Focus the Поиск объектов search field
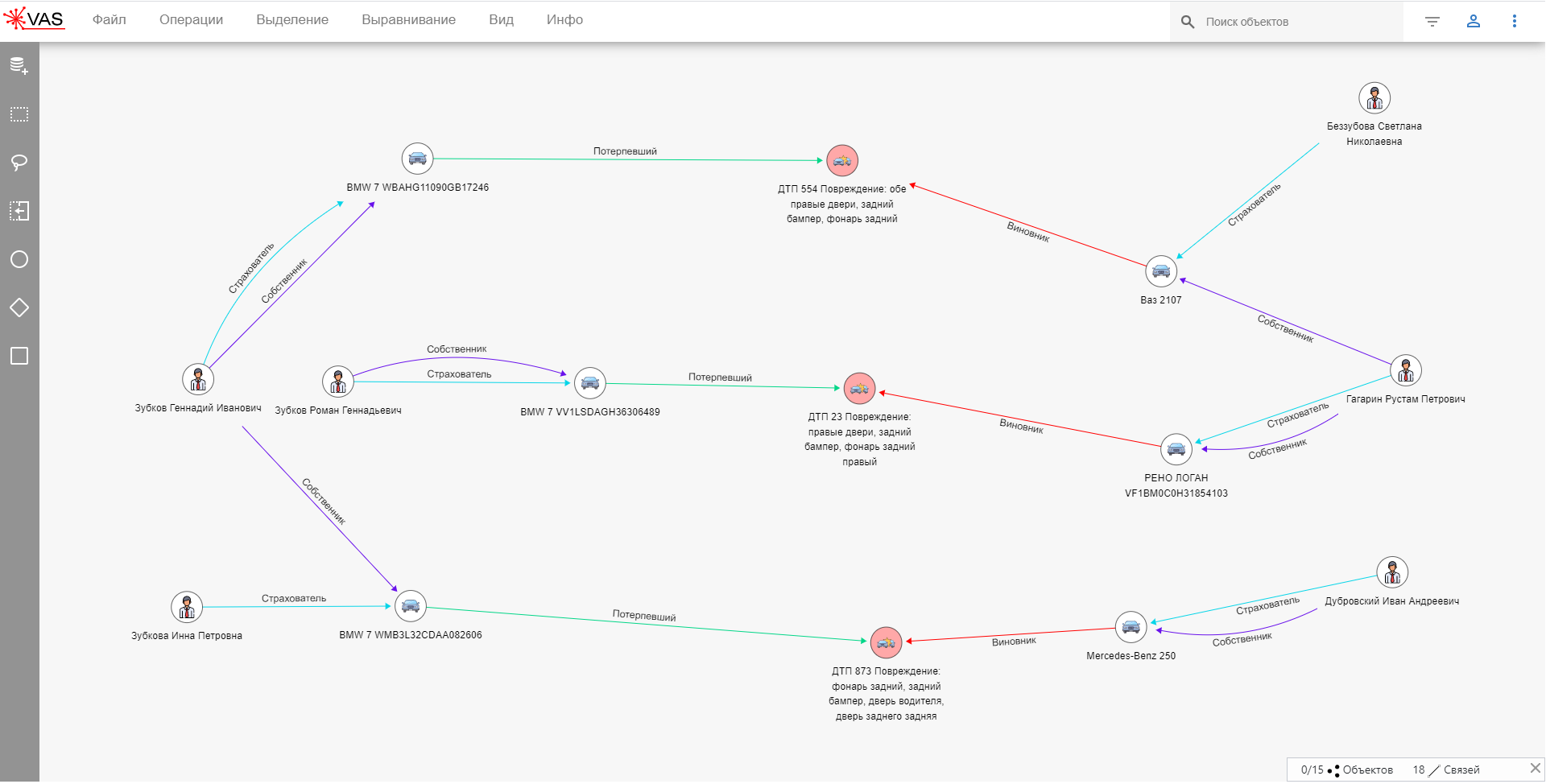Viewport: 1546px width, 784px height. (x=1287, y=22)
